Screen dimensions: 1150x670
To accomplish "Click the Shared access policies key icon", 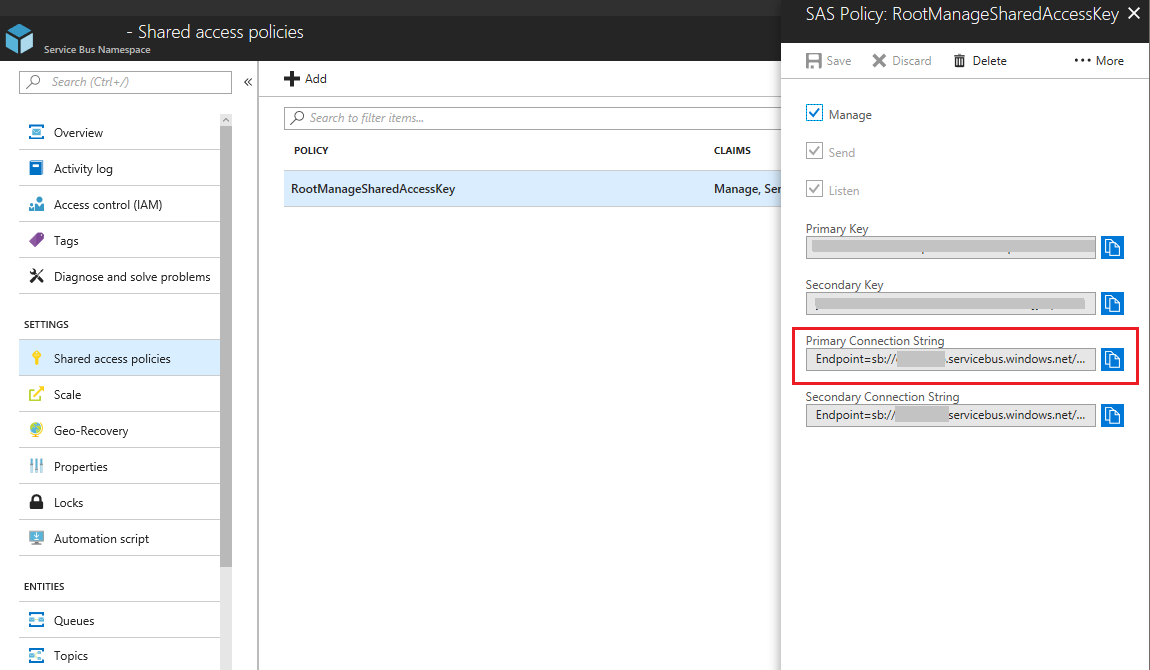I will tap(36, 358).
